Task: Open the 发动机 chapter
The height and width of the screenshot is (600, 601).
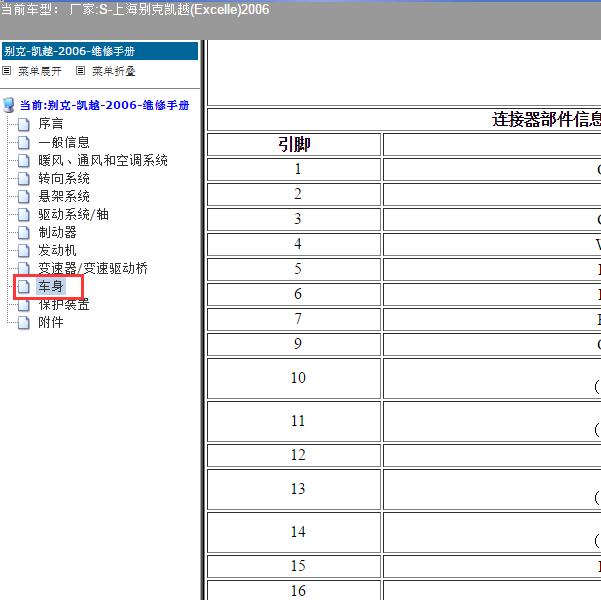Action: pos(57,250)
